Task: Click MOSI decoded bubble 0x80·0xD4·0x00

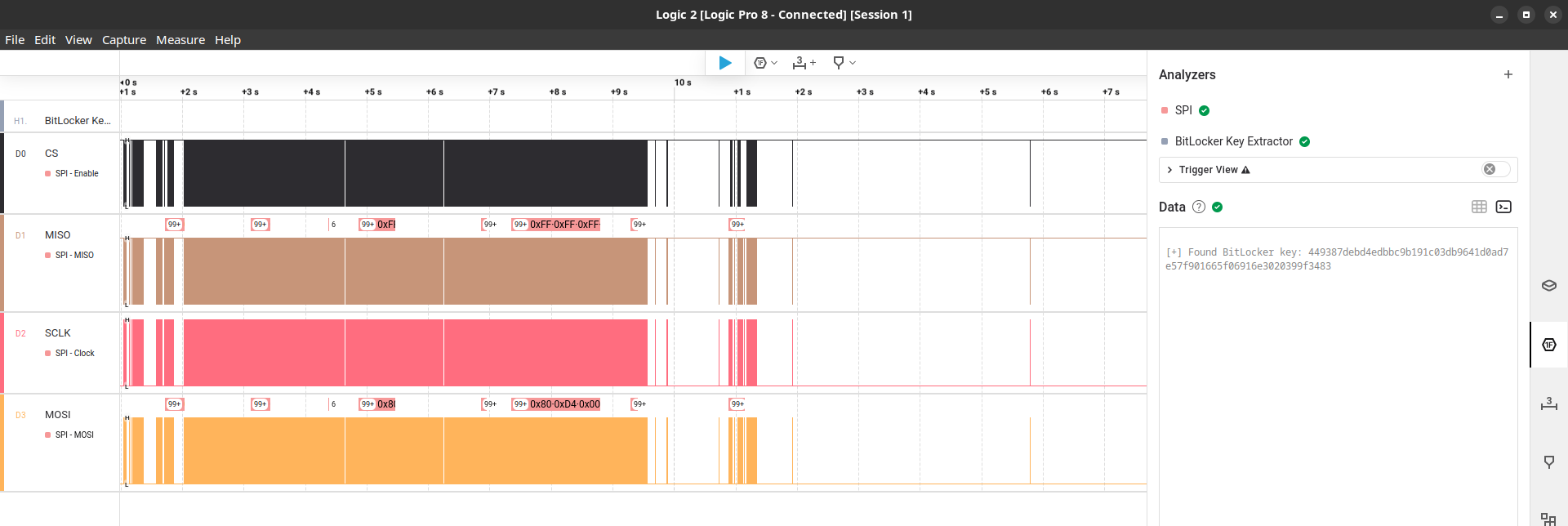Action: point(556,404)
